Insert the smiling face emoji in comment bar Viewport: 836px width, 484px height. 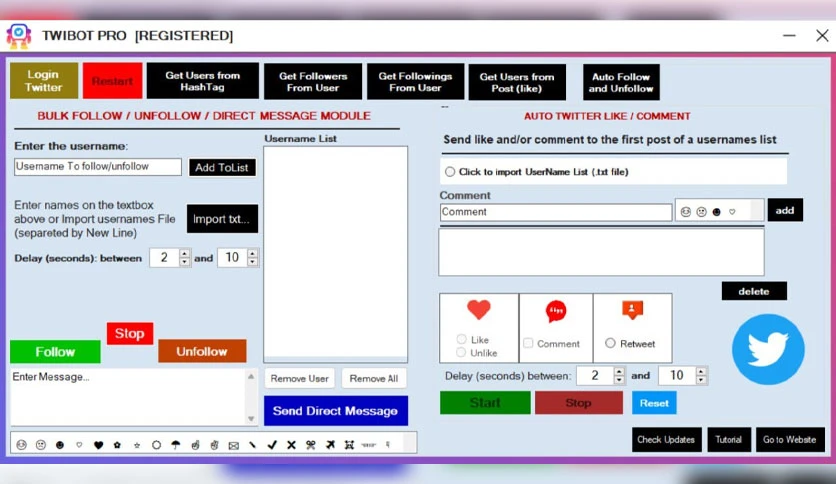(x=686, y=212)
